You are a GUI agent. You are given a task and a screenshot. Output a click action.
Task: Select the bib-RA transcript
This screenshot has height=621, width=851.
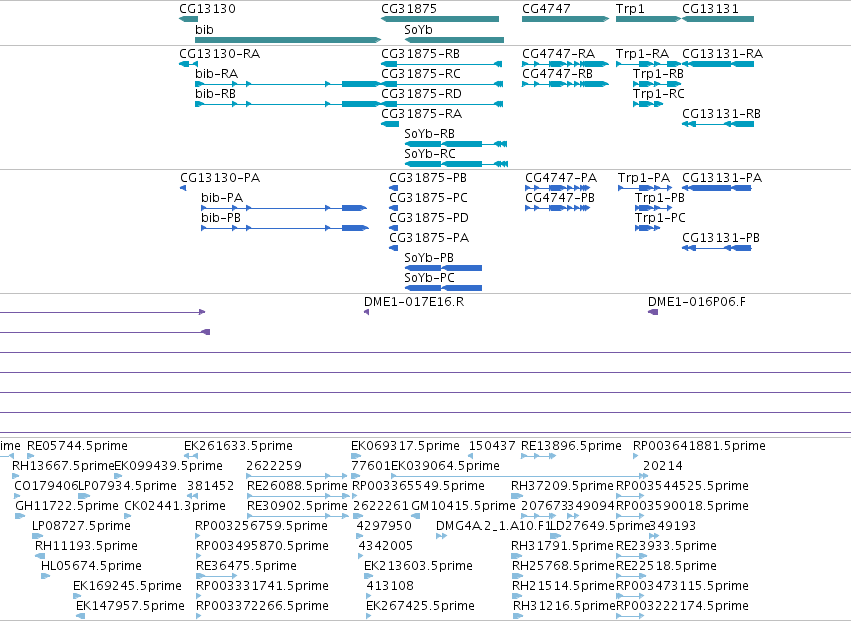[x=288, y=84]
